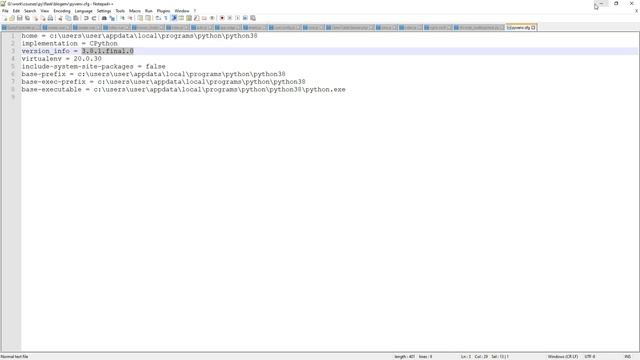Open the Window menu
Viewport: 640px width, 360px height.
coord(182,11)
